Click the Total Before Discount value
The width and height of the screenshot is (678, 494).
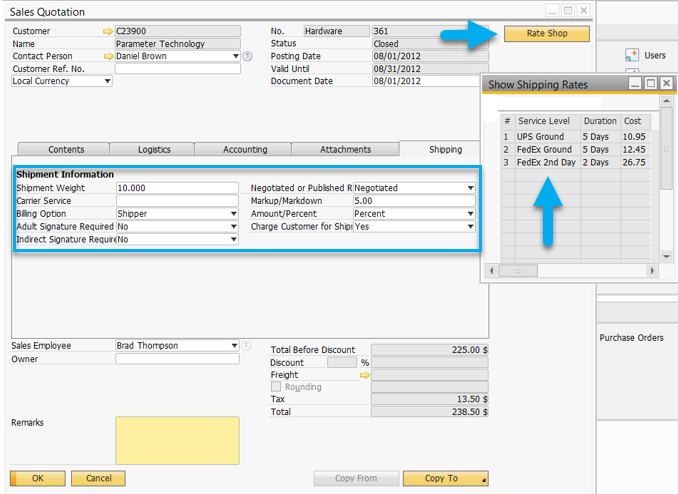[429, 350]
